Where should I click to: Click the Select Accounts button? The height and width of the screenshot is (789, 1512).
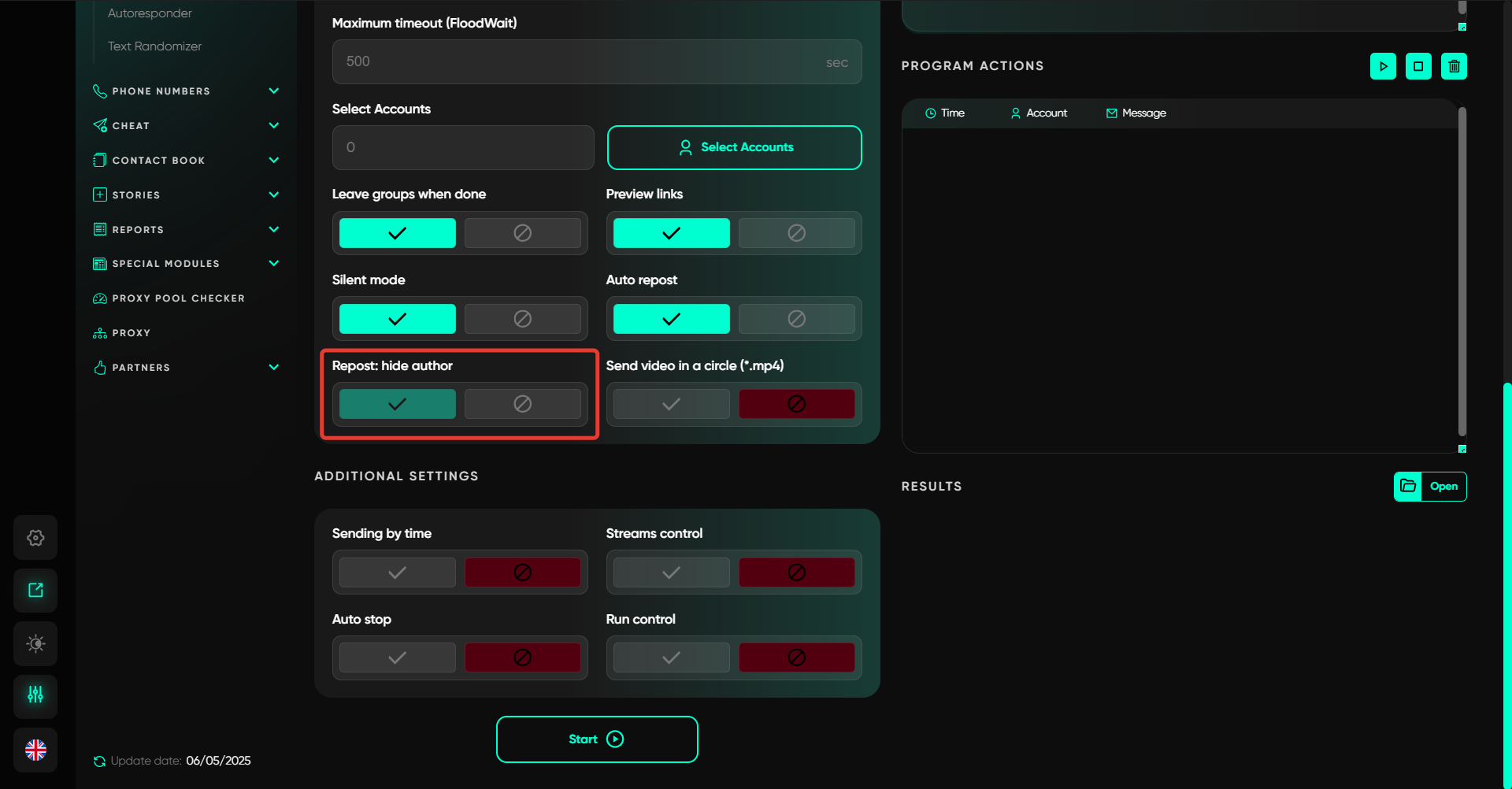pos(734,147)
